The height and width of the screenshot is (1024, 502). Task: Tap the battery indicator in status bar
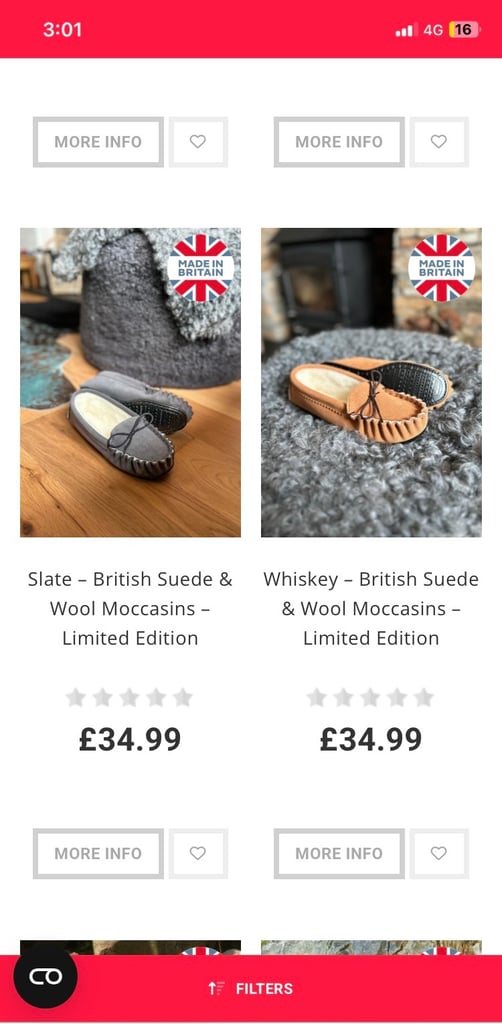[464, 29]
